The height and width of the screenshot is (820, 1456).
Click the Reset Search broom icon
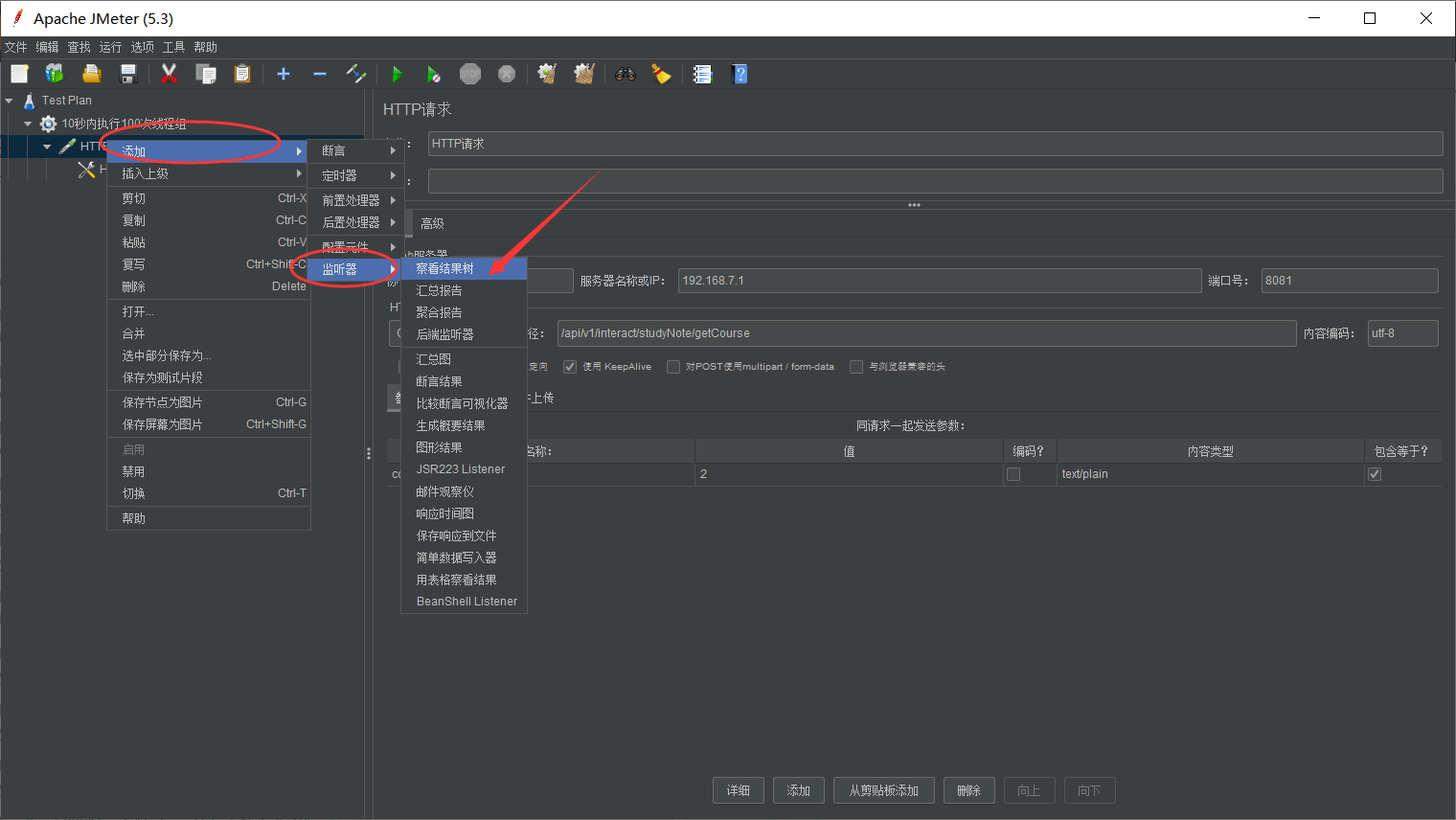point(662,74)
